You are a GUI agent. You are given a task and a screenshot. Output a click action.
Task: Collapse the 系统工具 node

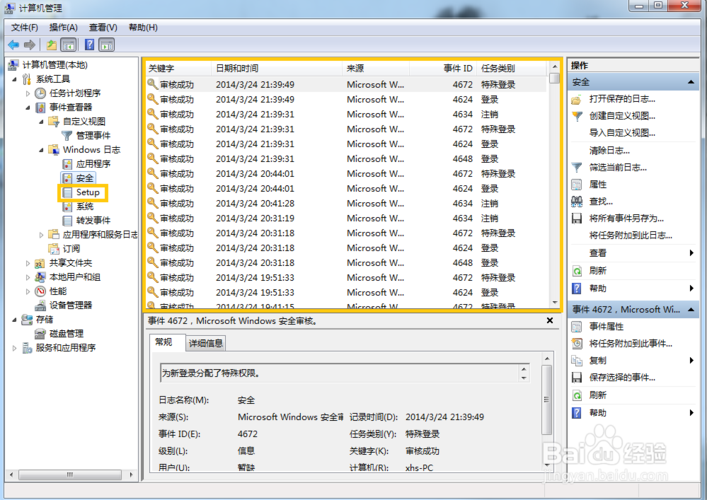14,79
